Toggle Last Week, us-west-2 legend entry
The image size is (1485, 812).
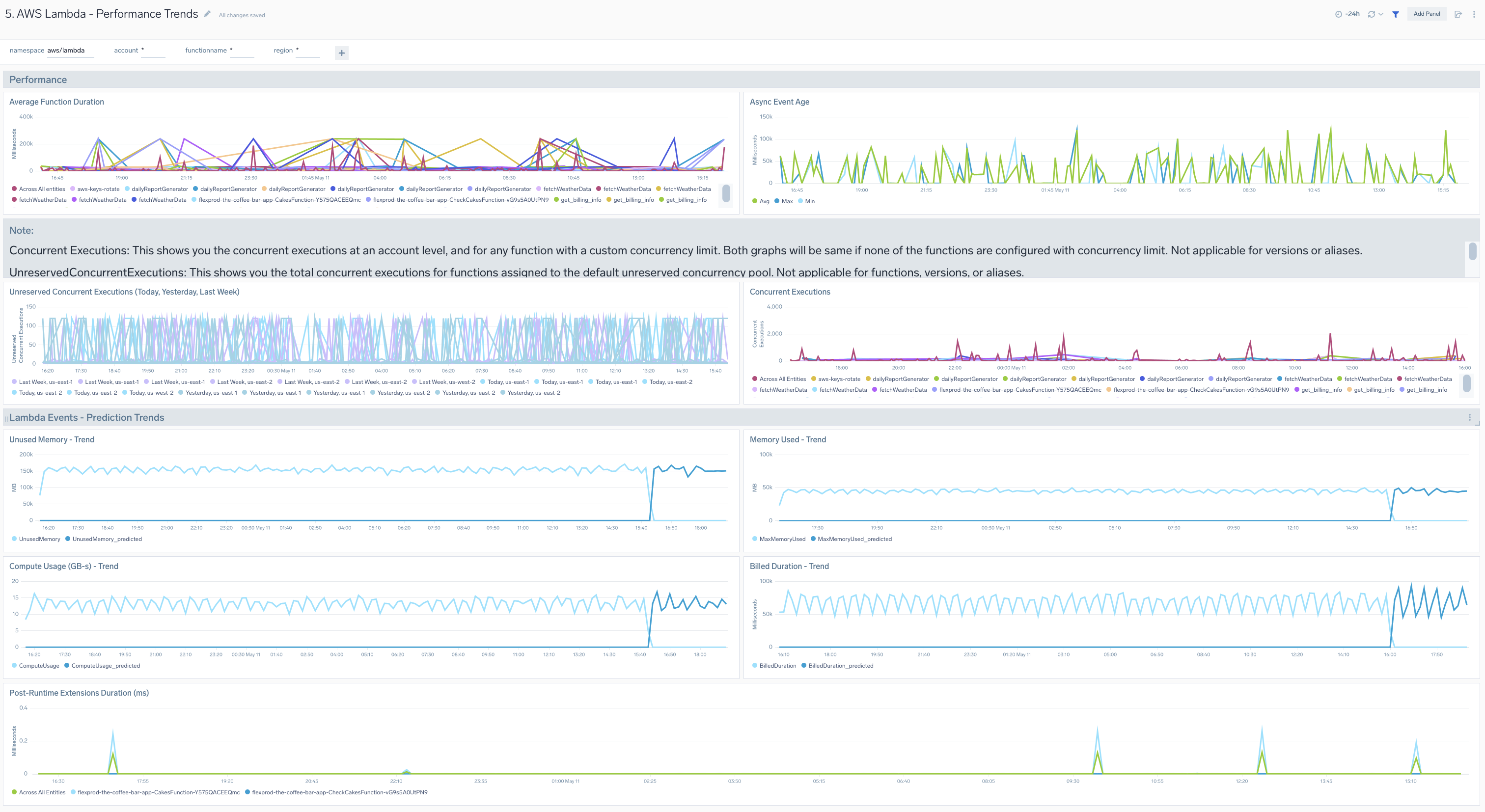(443, 381)
